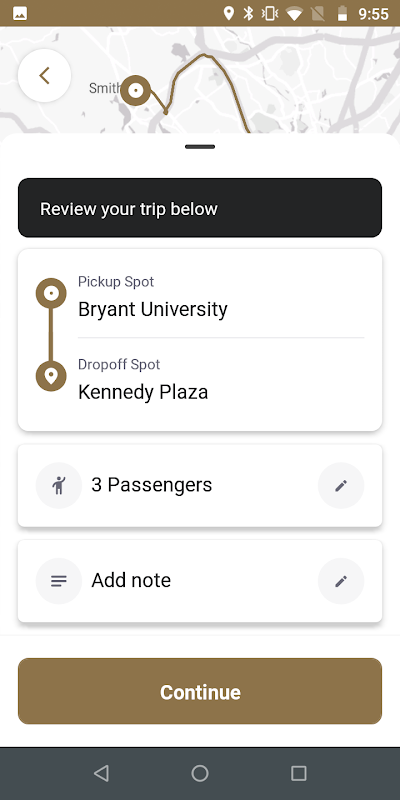The height and width of the screenshot is (800, 400).
Task: Click the pickup marker on map
Action: pos(135,91)
